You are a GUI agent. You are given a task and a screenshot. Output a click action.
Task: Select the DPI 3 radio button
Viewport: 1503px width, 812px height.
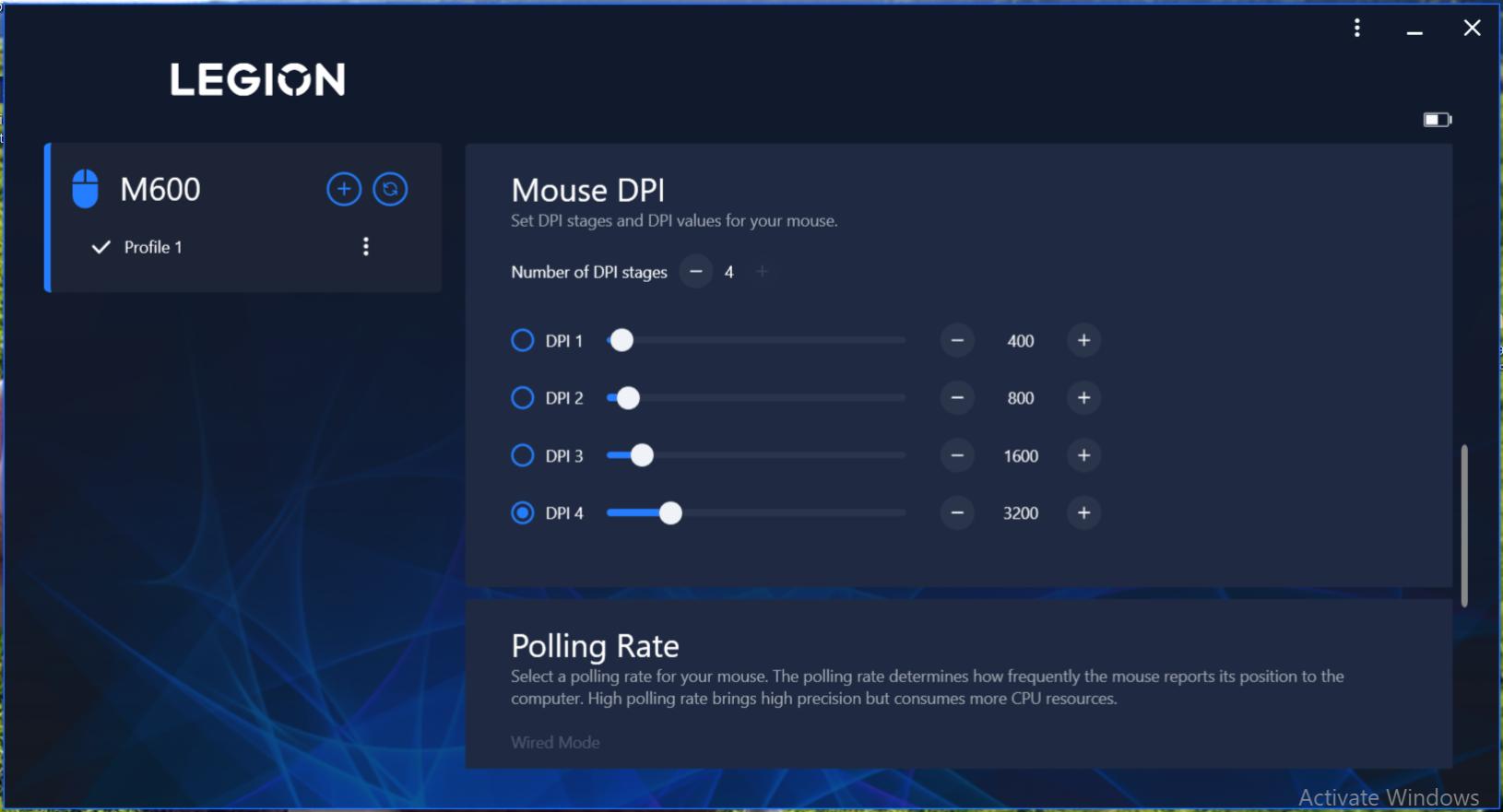tap(523, 455)
